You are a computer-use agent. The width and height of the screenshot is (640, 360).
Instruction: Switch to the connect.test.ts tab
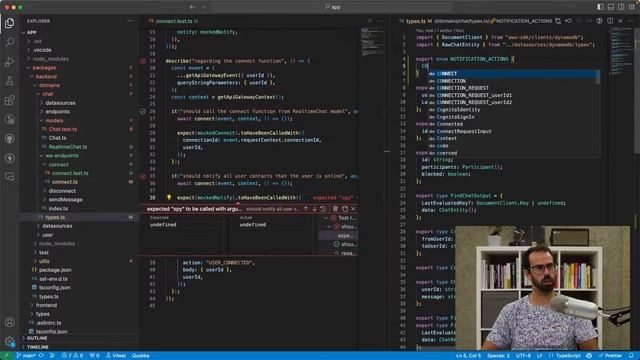173,21
